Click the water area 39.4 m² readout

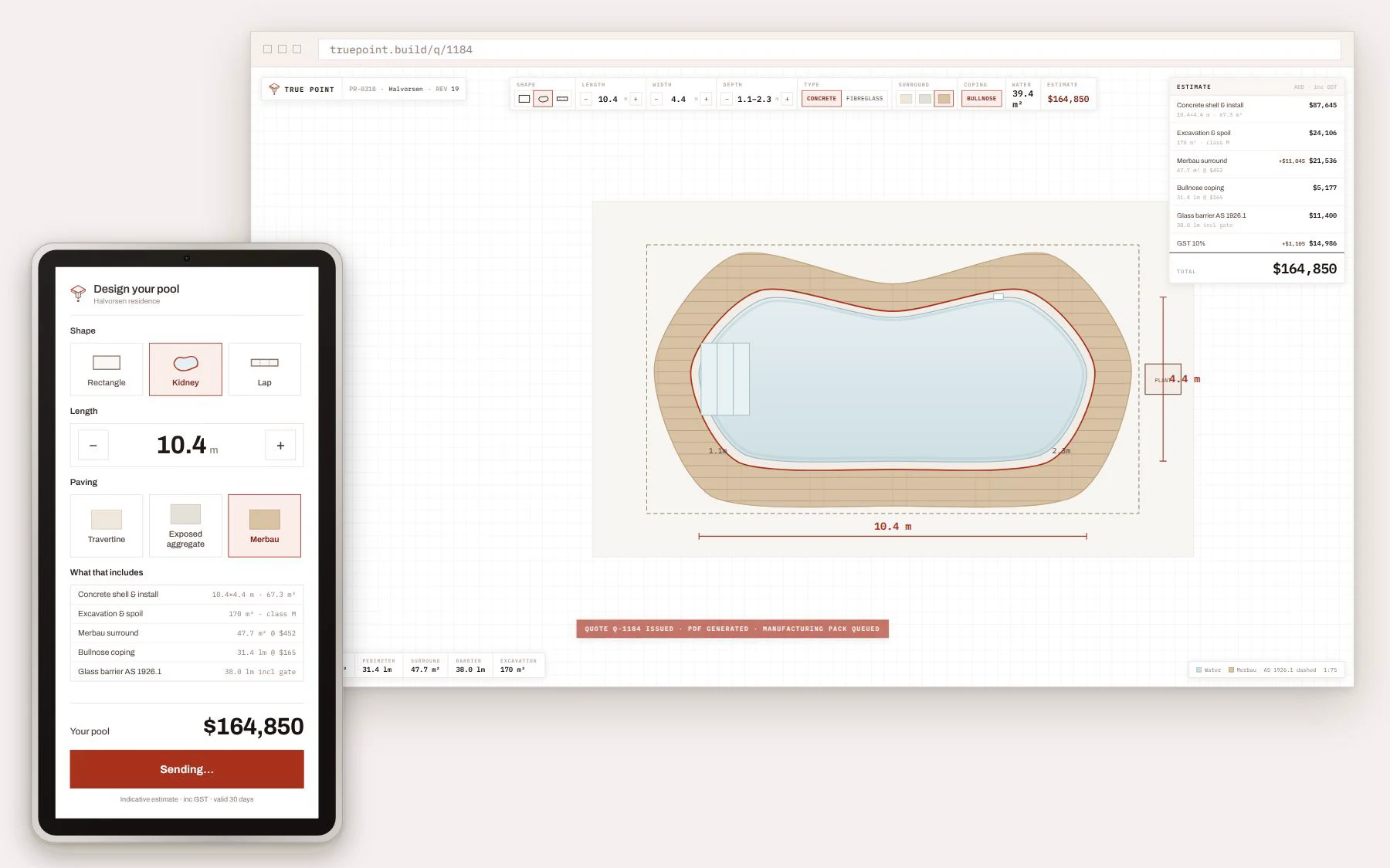[1023, 99]
